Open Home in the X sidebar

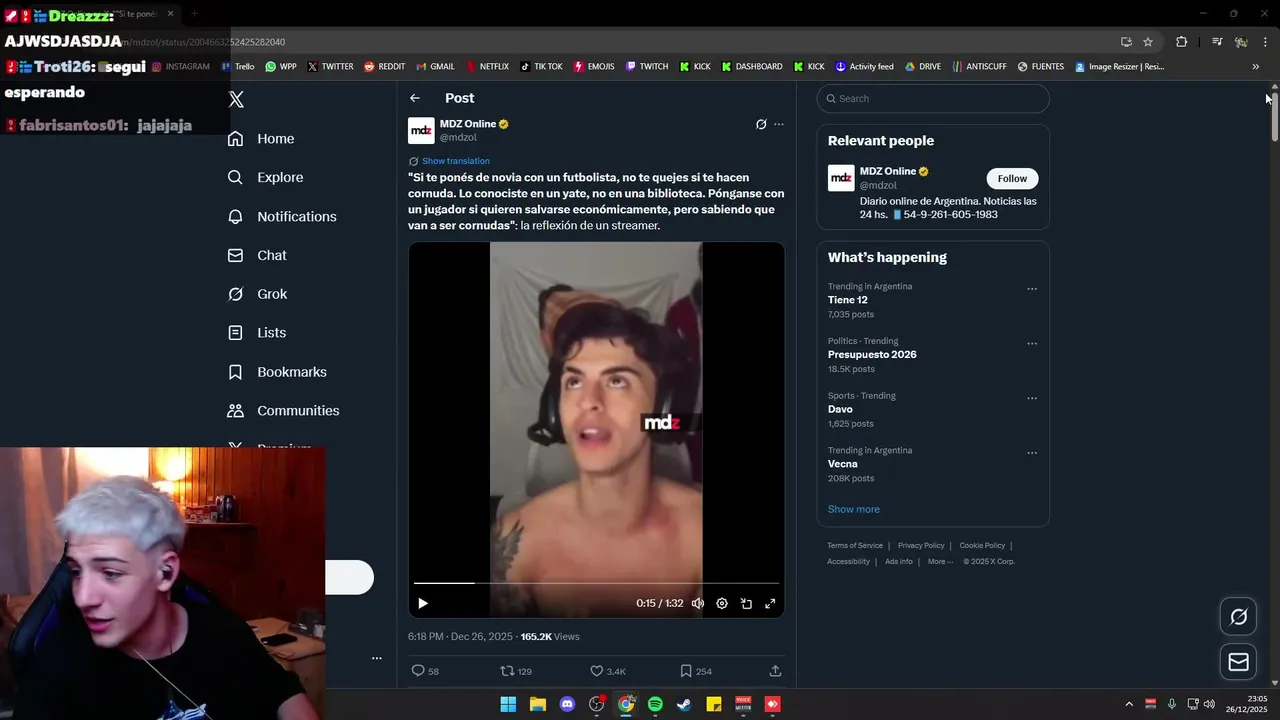[262, 139]
